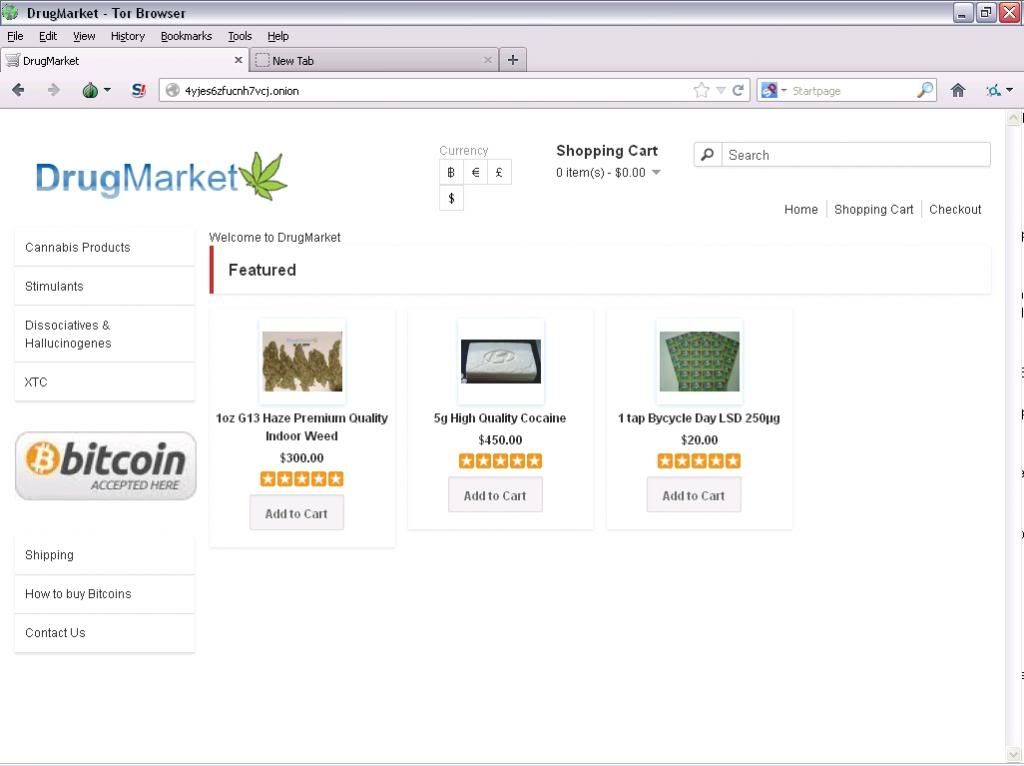The width and height of the screenshot is (1024, 766).
Task: Focus the site Search input field
Action: [x=856, y=155]
